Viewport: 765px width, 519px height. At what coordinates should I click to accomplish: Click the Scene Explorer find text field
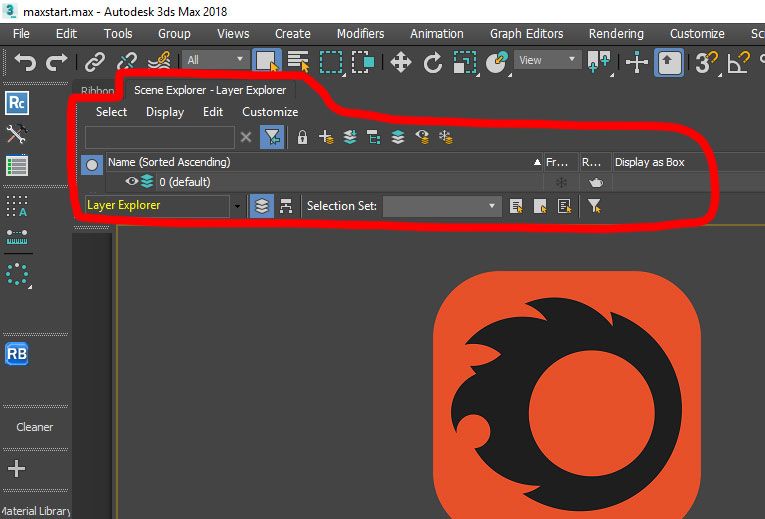click(160, 137)
